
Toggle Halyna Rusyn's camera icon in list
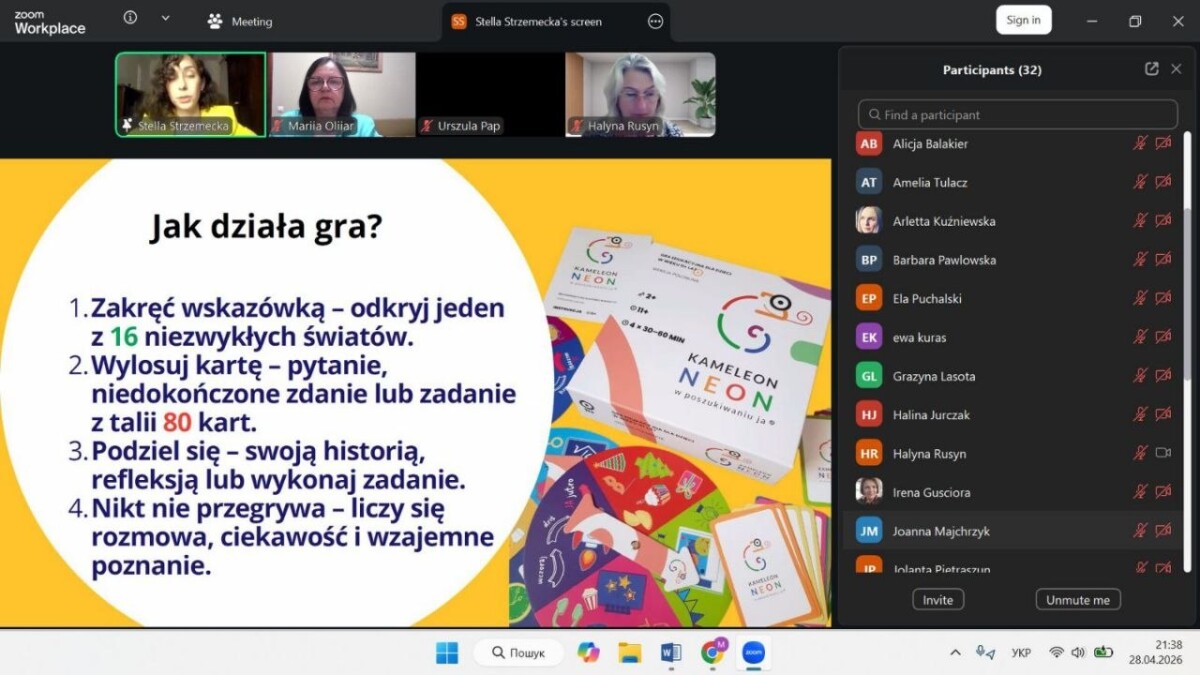pos(1163,453)
